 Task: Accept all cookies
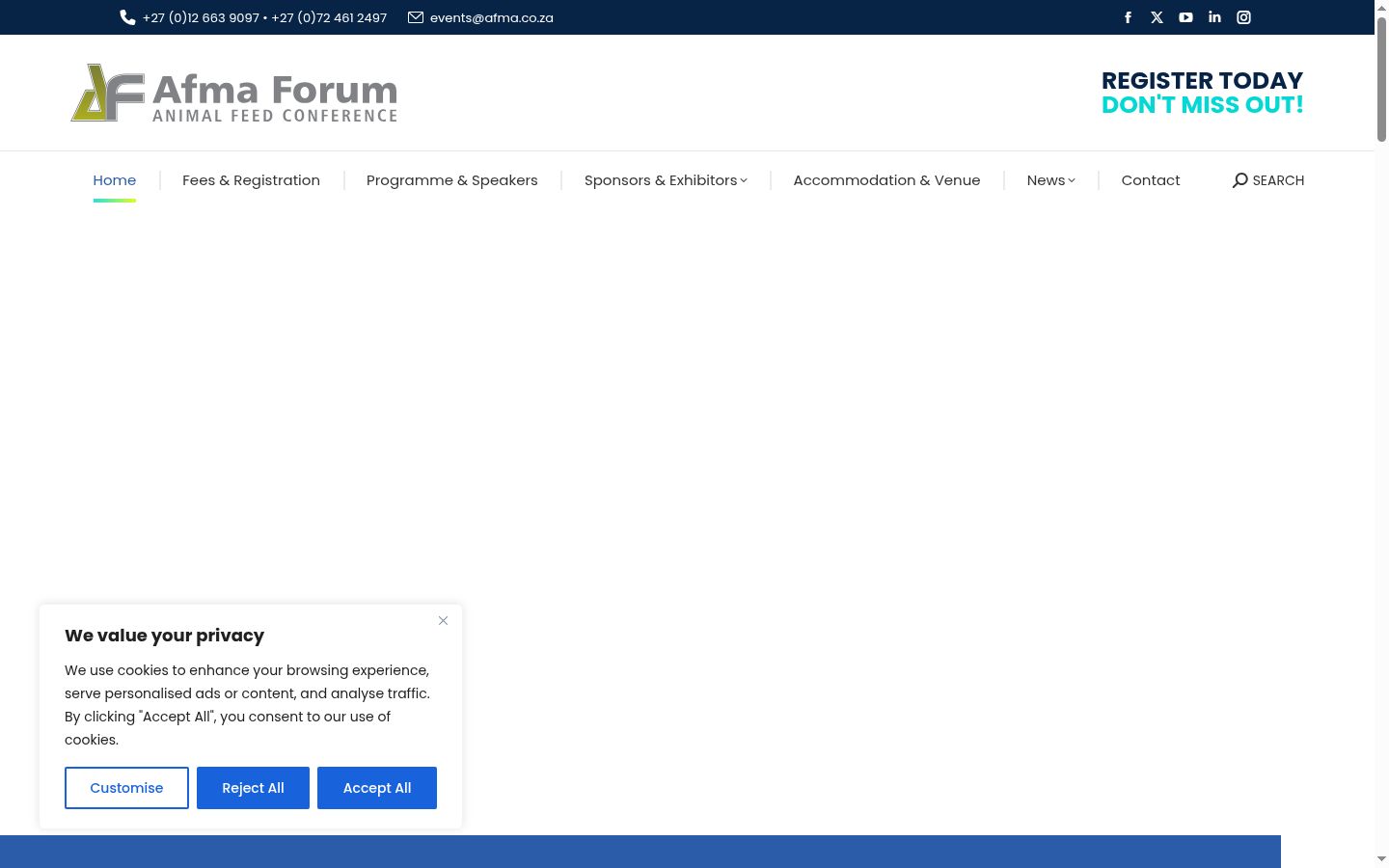[377, 788]
